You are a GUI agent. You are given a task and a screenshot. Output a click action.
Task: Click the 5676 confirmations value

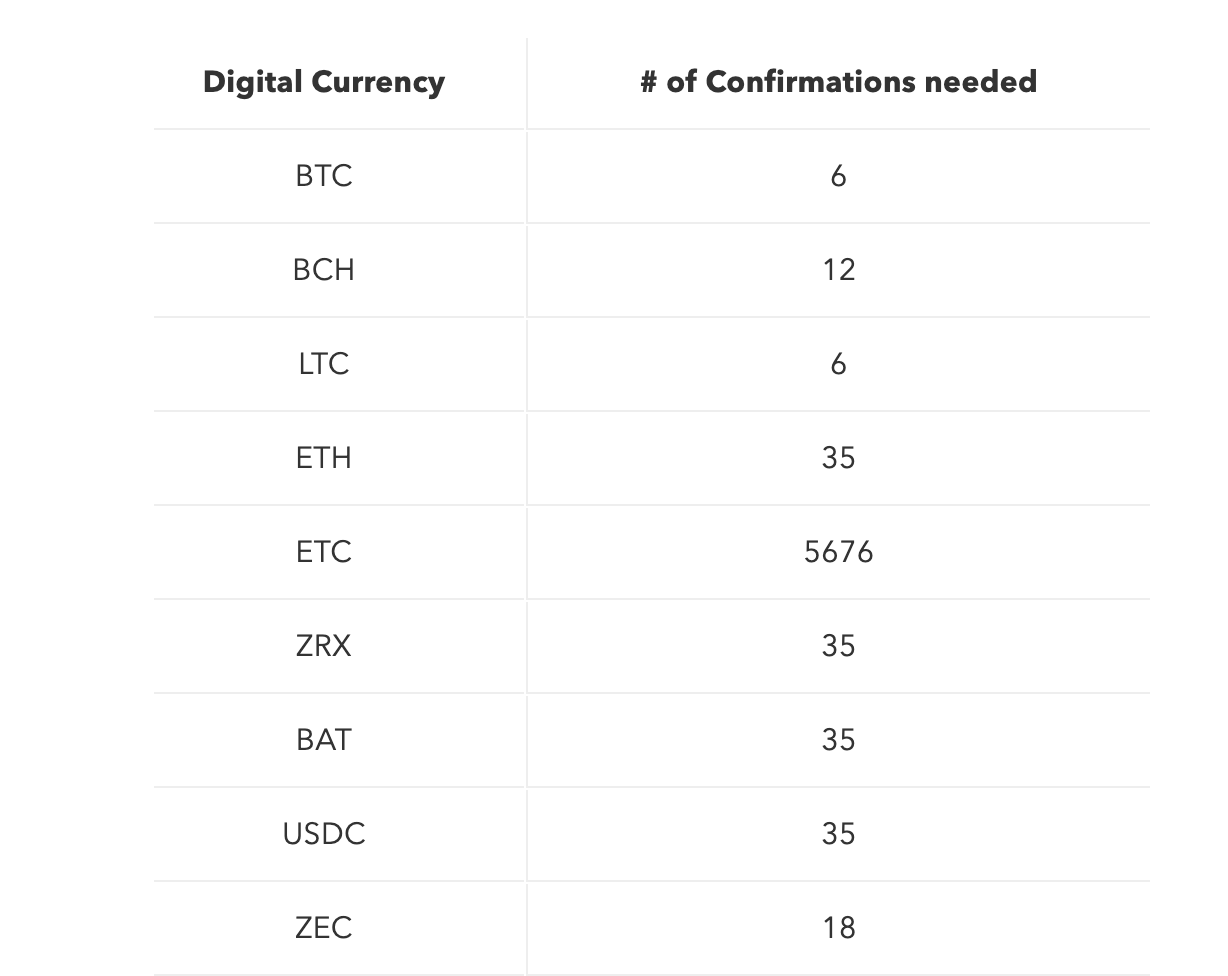coord(838,552)
